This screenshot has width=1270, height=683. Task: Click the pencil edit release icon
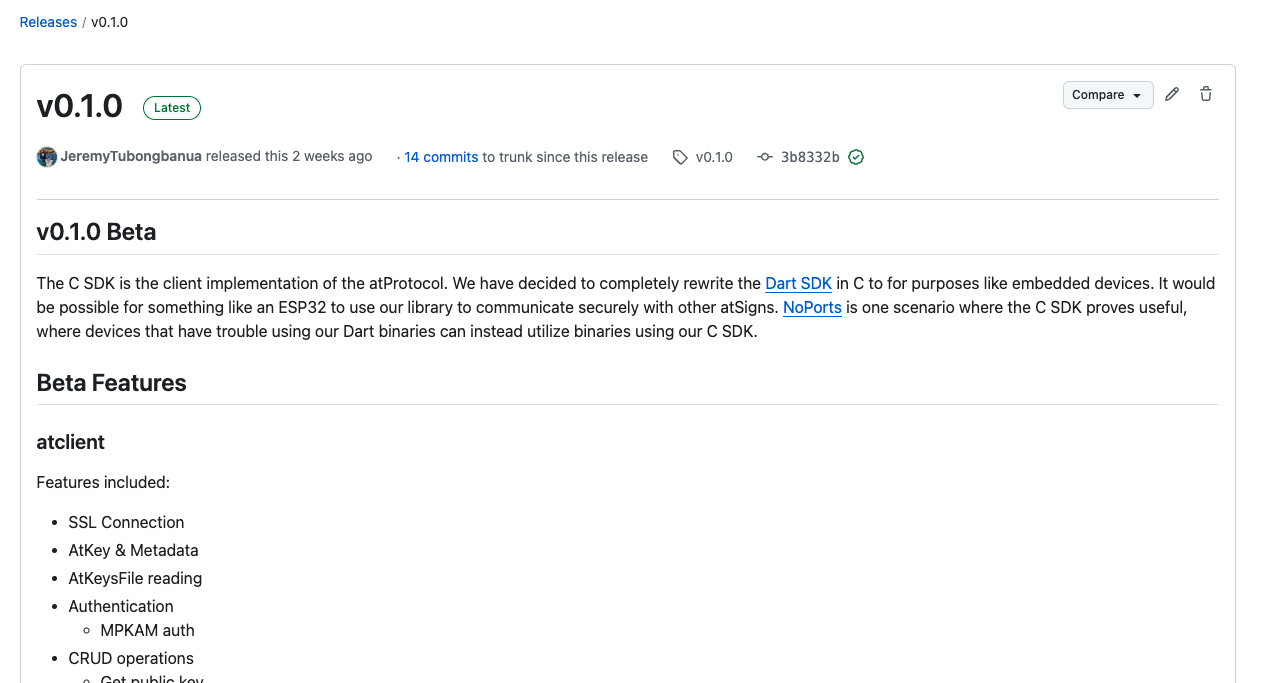1172,94
